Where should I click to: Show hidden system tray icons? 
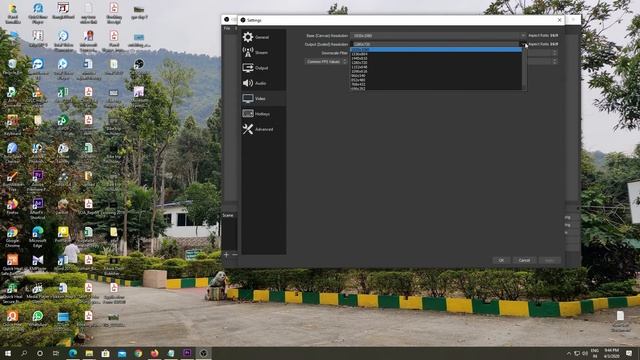pyautogui.click(x=569, y=353)
